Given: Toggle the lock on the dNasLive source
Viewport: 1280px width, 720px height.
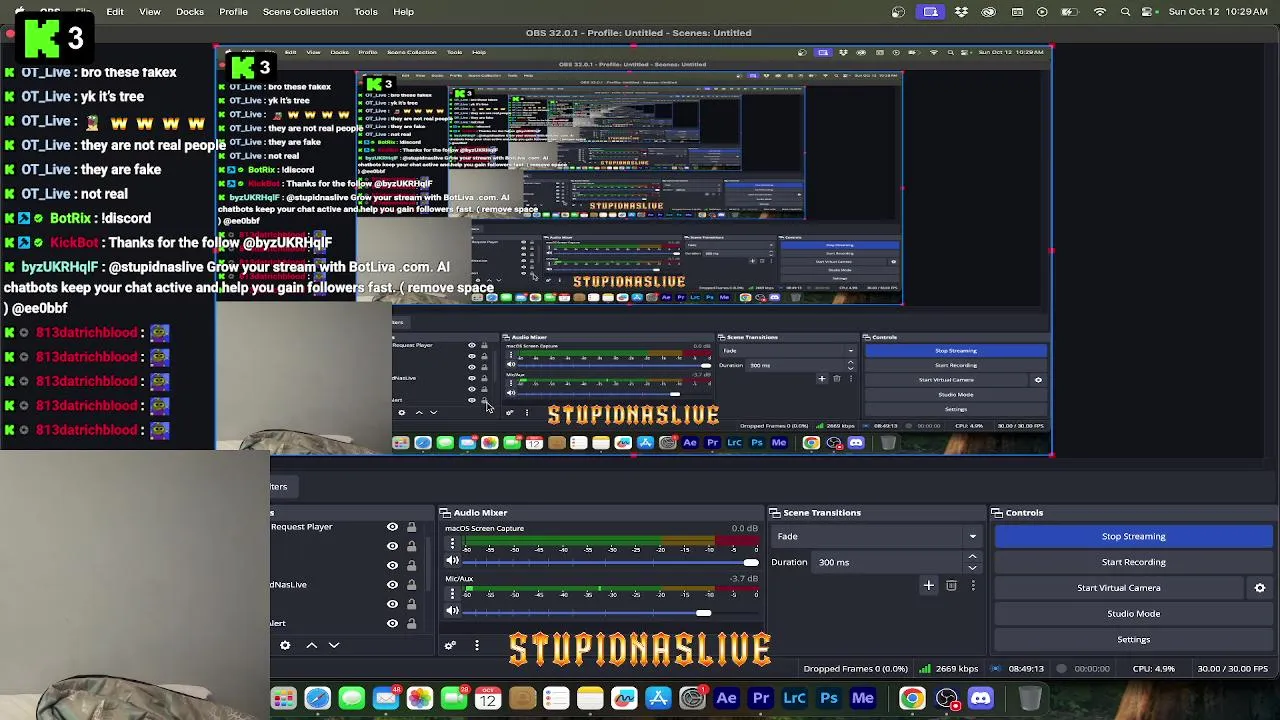Looking at the screenshot, I should (411, 585).
